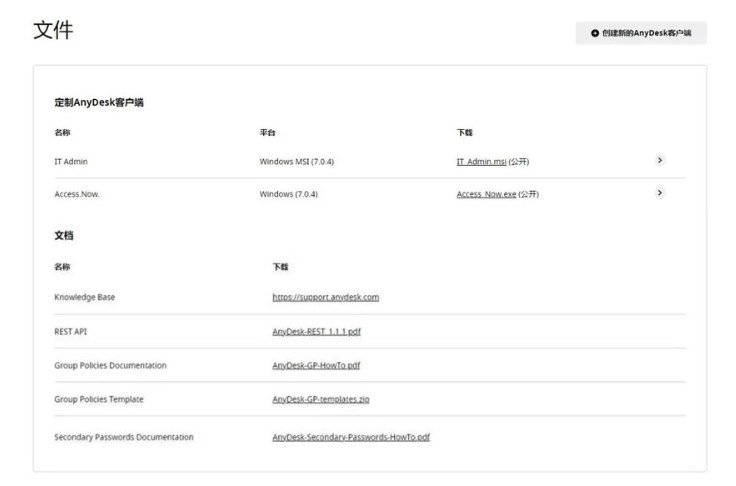
Task: Expand the Access.Now. row chevron
Action: coord(659,193)
